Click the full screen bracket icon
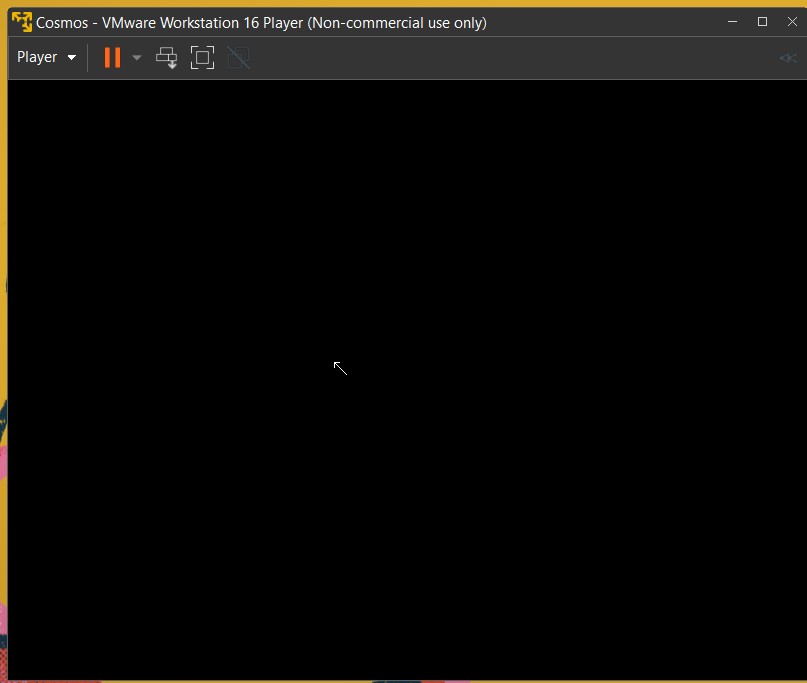The height and width of the screenshot is (683, 807). click(x=202, y=57)
